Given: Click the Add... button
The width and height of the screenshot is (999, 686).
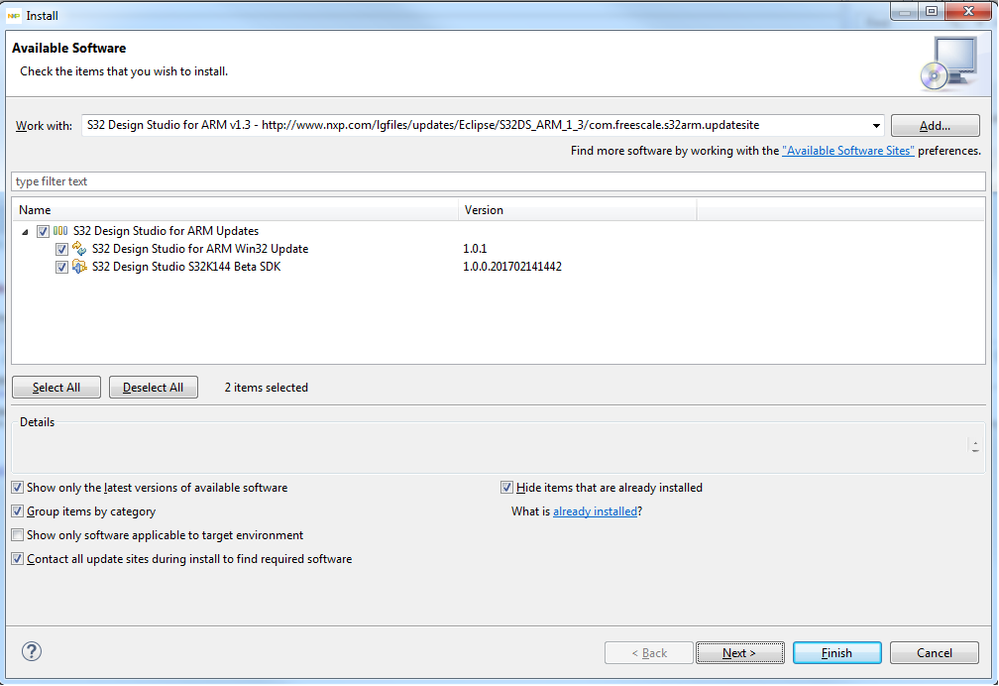Looking at the screenshot, I should [935, 125].
